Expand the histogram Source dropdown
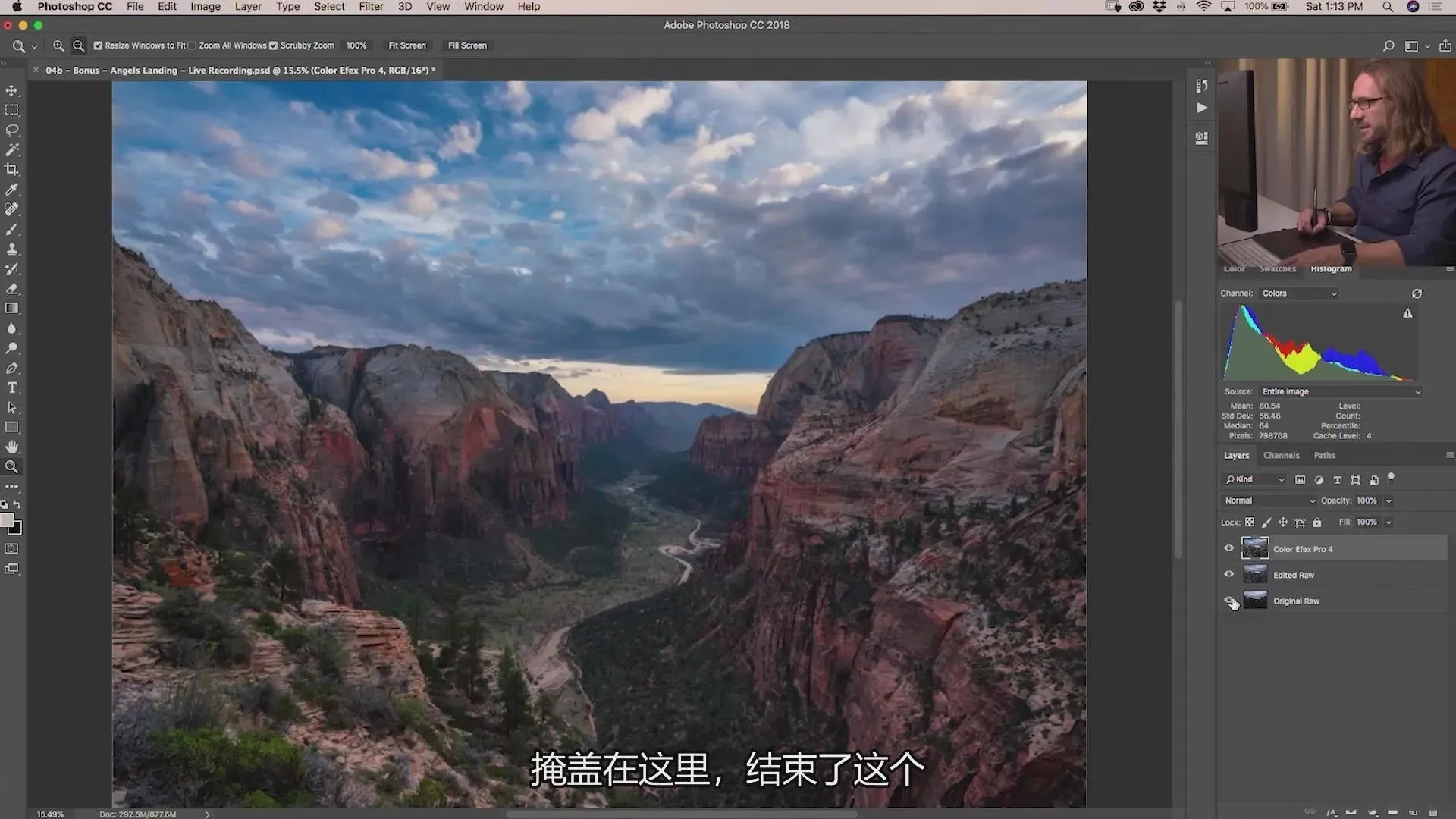 click(1340, 391)
